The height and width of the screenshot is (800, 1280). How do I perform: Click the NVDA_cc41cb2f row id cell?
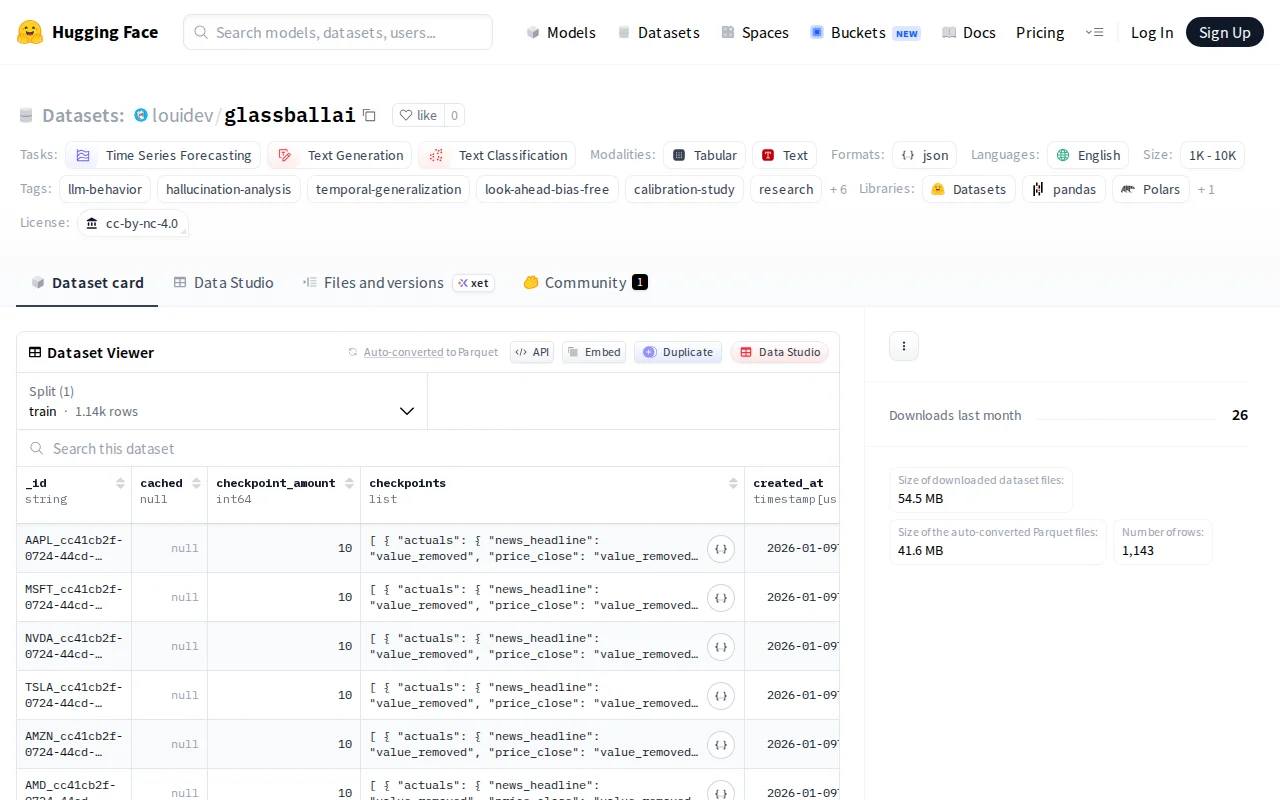(x=74, y=646)
